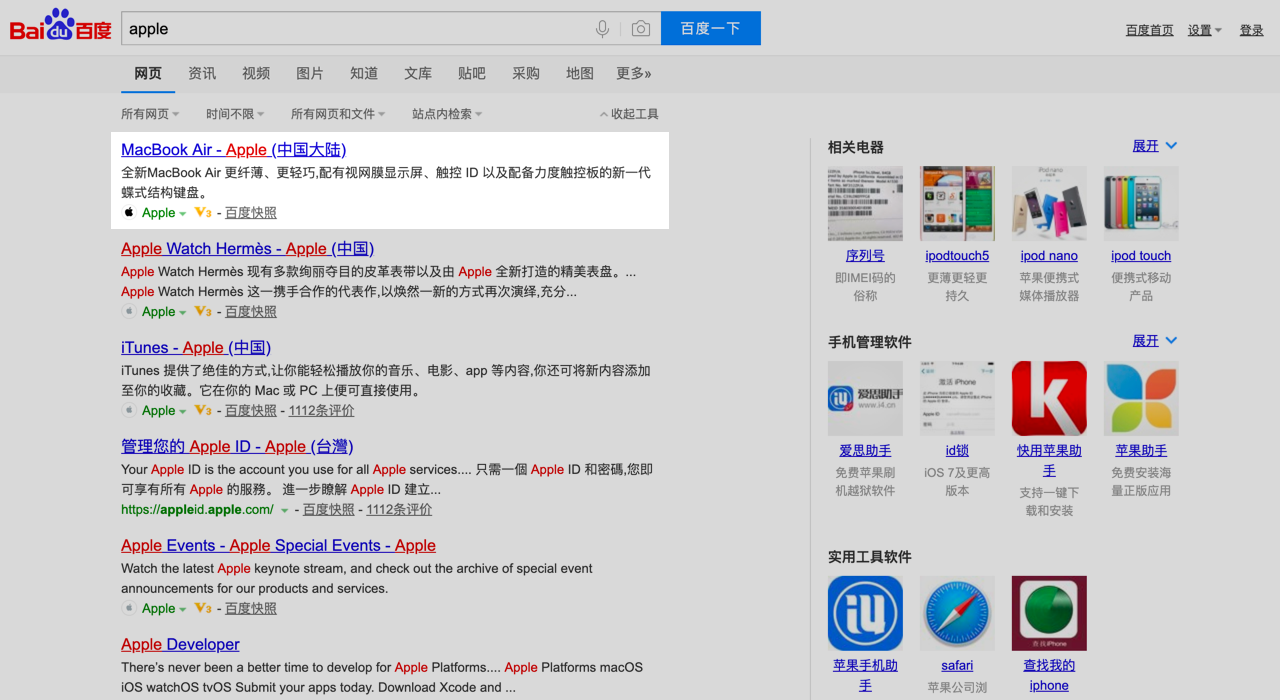
Task: Go to 百度首页 in the header
Action: click(x=1150, y=30)
